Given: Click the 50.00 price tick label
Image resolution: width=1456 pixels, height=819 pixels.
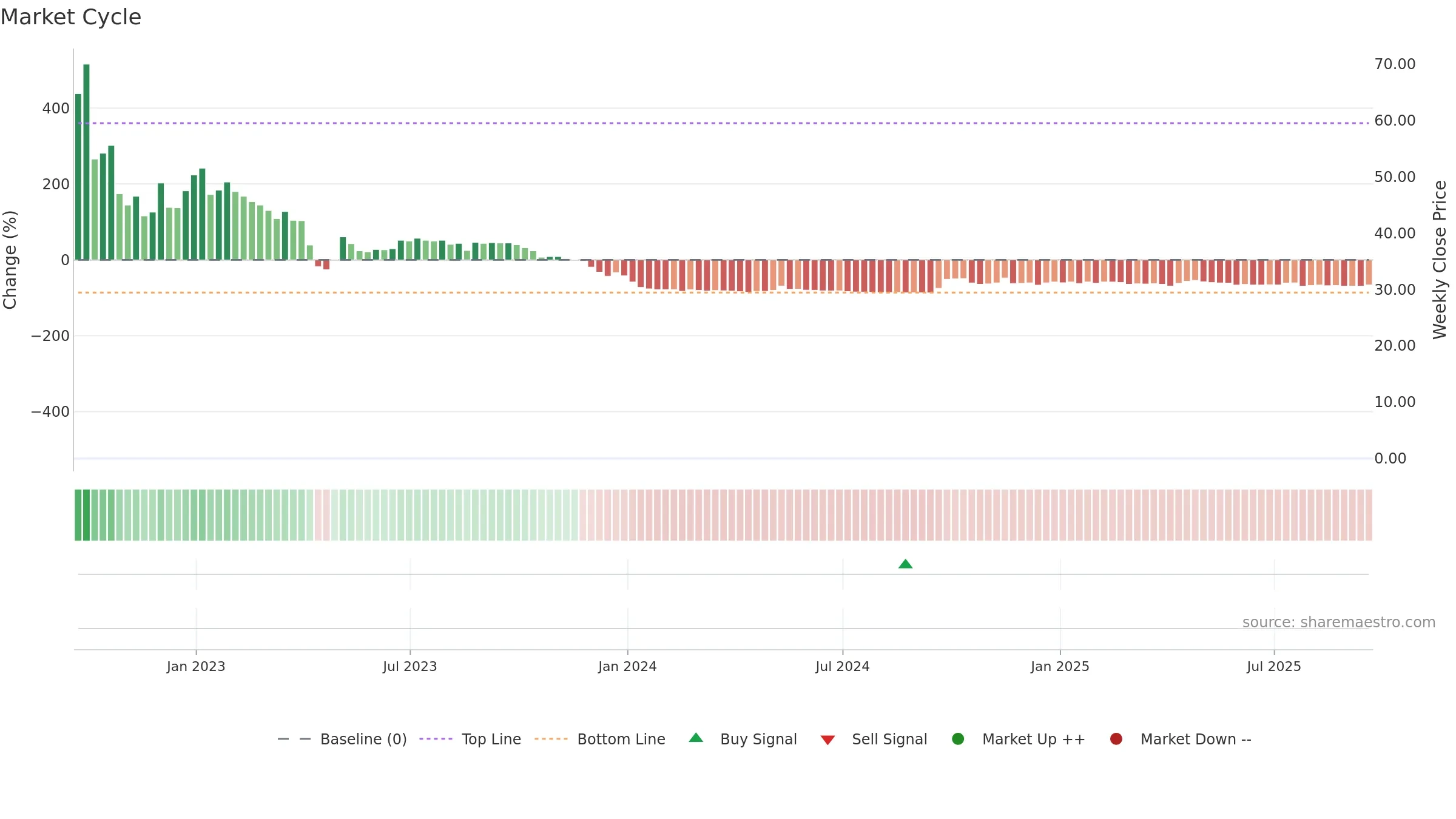Looking at the screenshot, I should click(1395, 177).
